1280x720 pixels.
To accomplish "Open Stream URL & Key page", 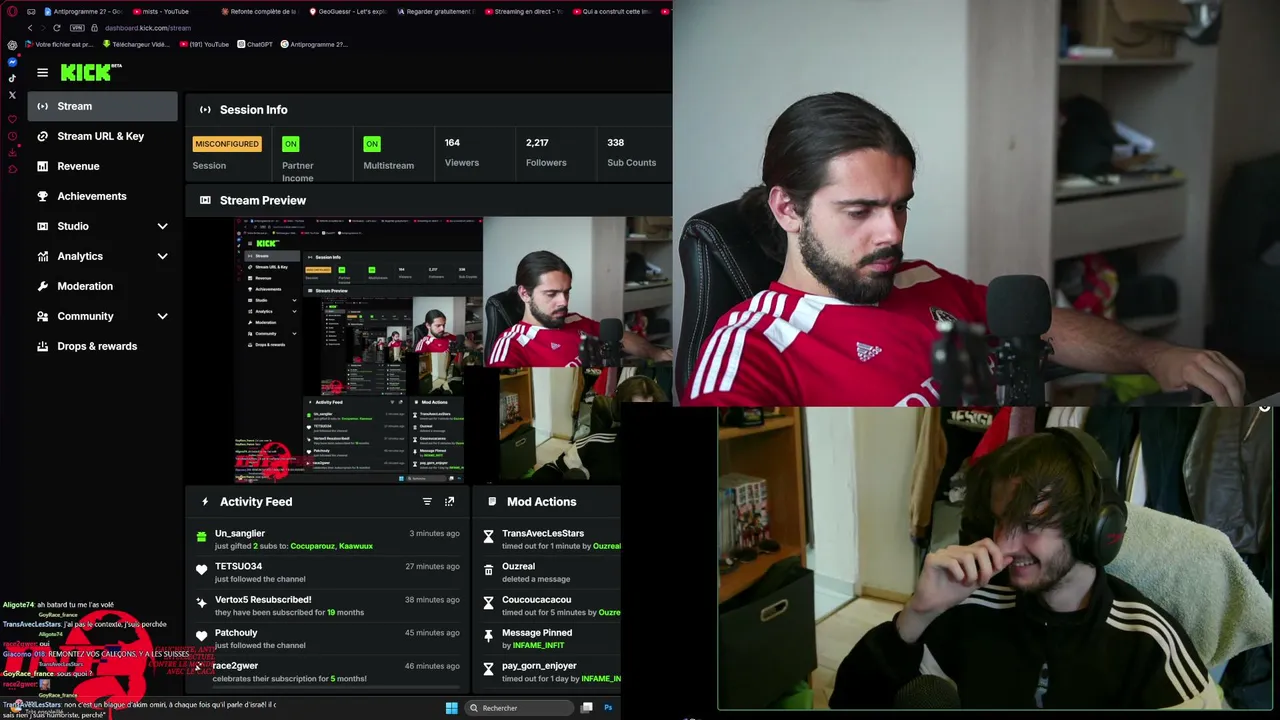I will (101, 136).
